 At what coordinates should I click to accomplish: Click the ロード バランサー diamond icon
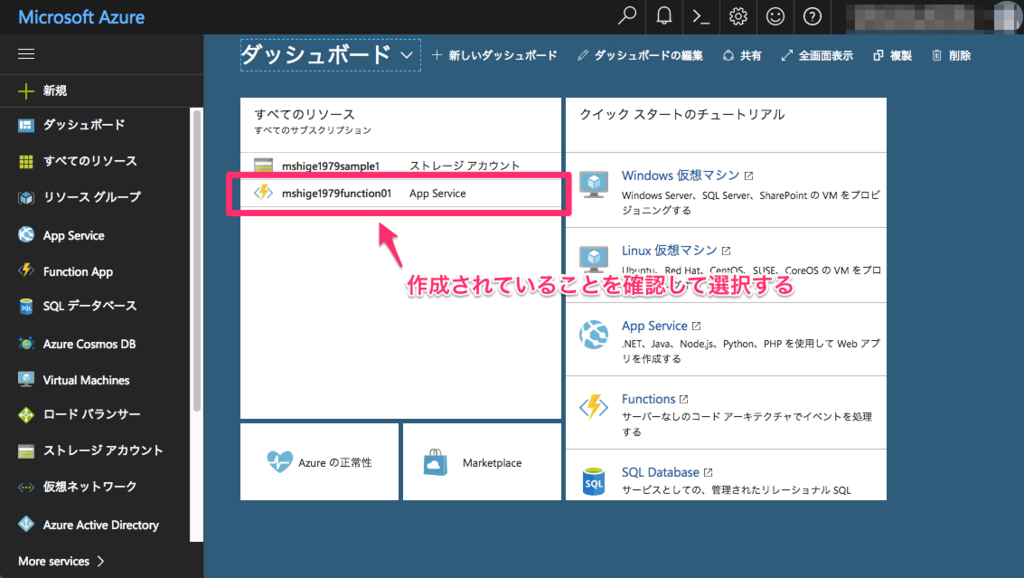(26, 415)
